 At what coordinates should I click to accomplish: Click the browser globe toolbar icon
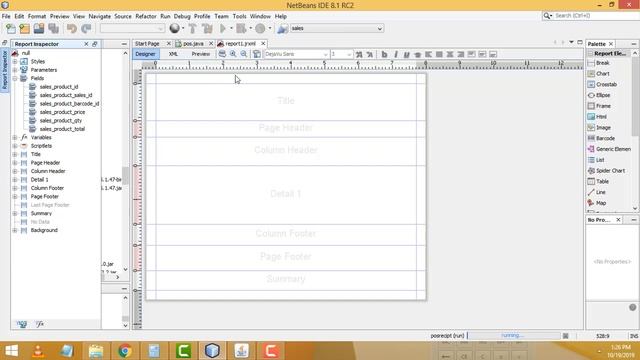tap(175, 28)
